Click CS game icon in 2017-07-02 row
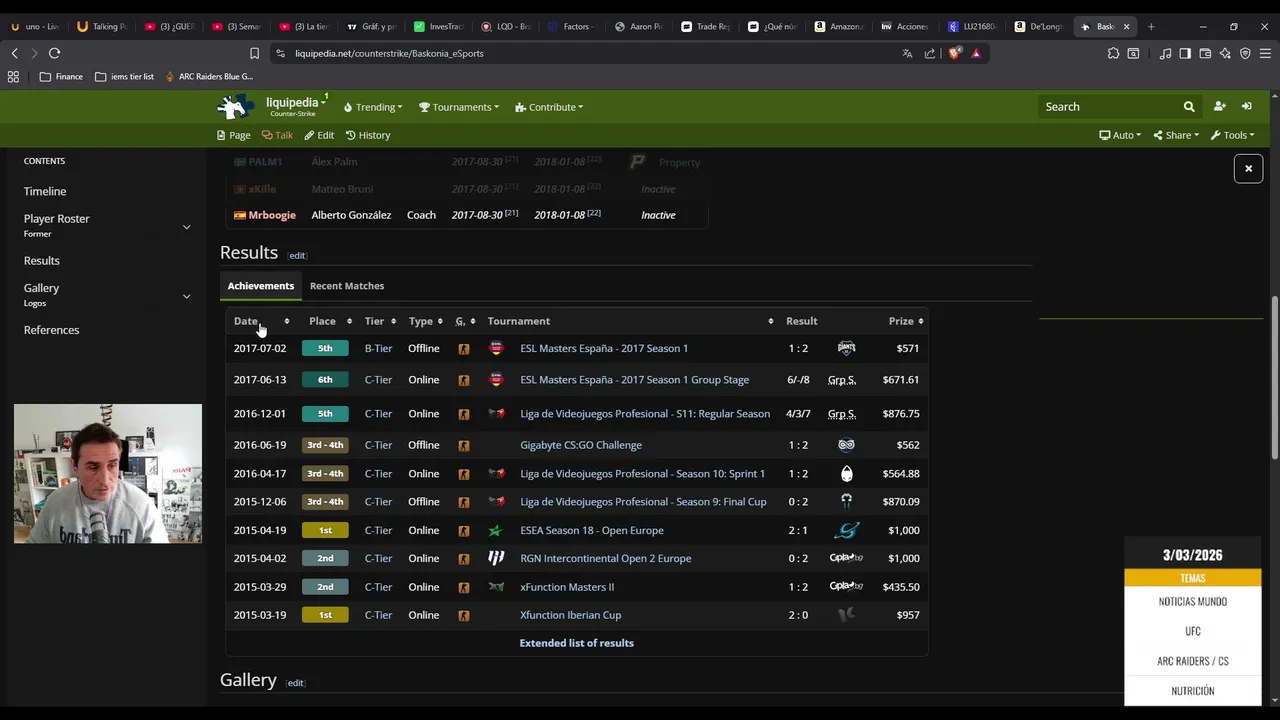 click(x=463, y=349)
